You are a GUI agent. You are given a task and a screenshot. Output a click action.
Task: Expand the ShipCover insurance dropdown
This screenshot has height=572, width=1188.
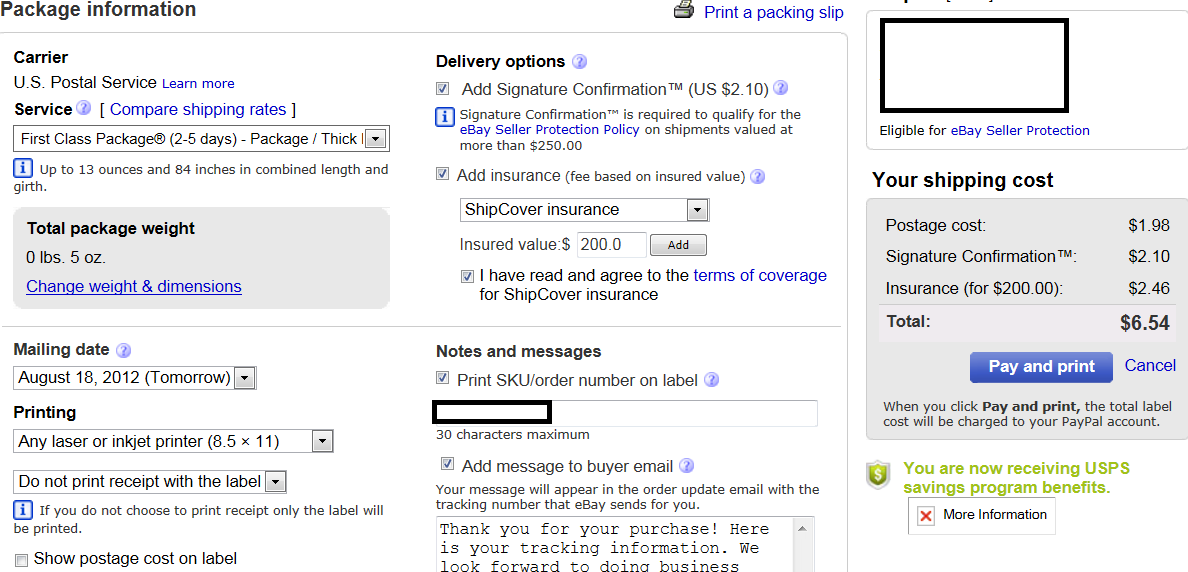tap(697, 210)
